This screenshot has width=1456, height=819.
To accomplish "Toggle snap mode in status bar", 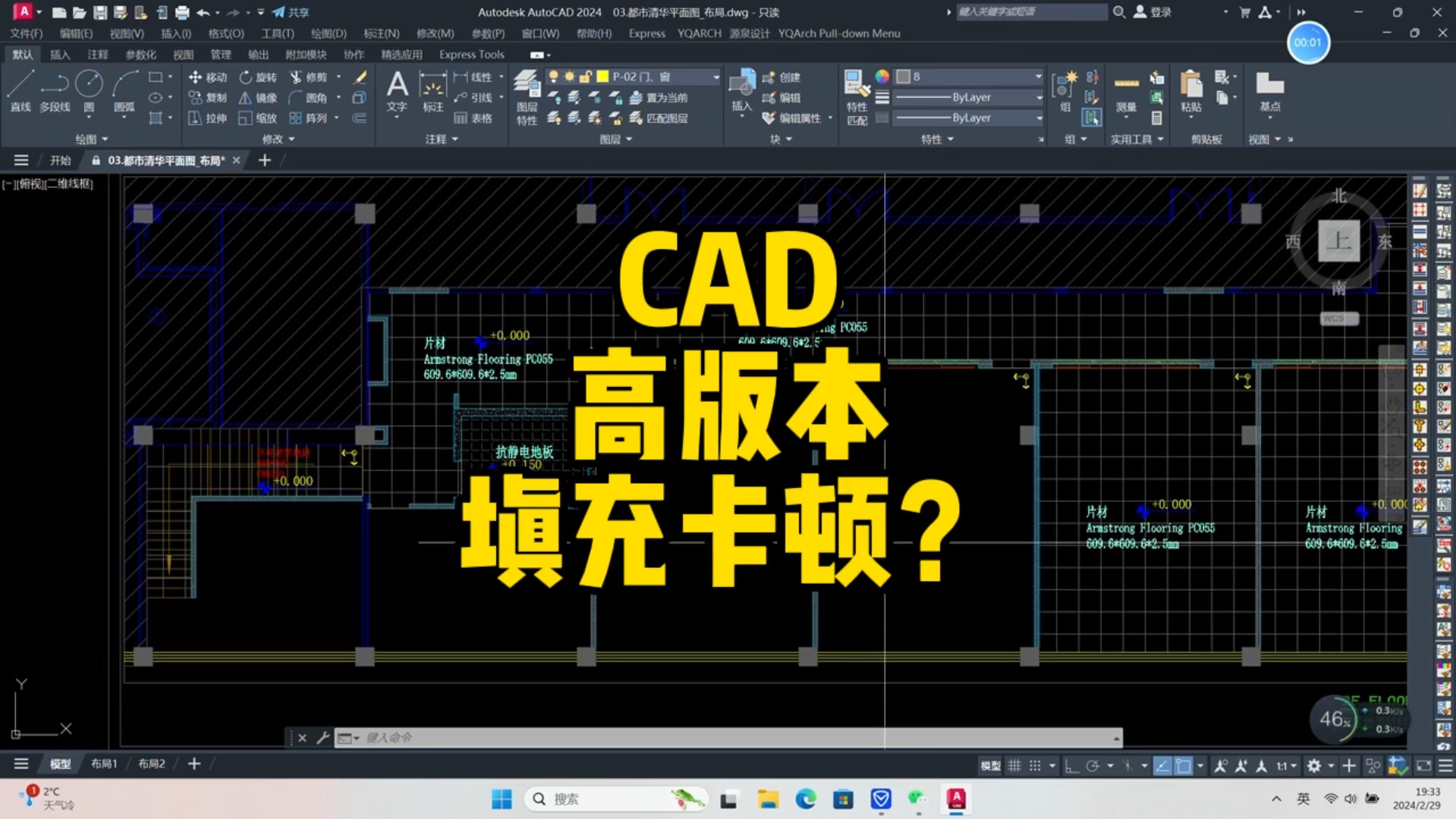I will coord(1035,766).
